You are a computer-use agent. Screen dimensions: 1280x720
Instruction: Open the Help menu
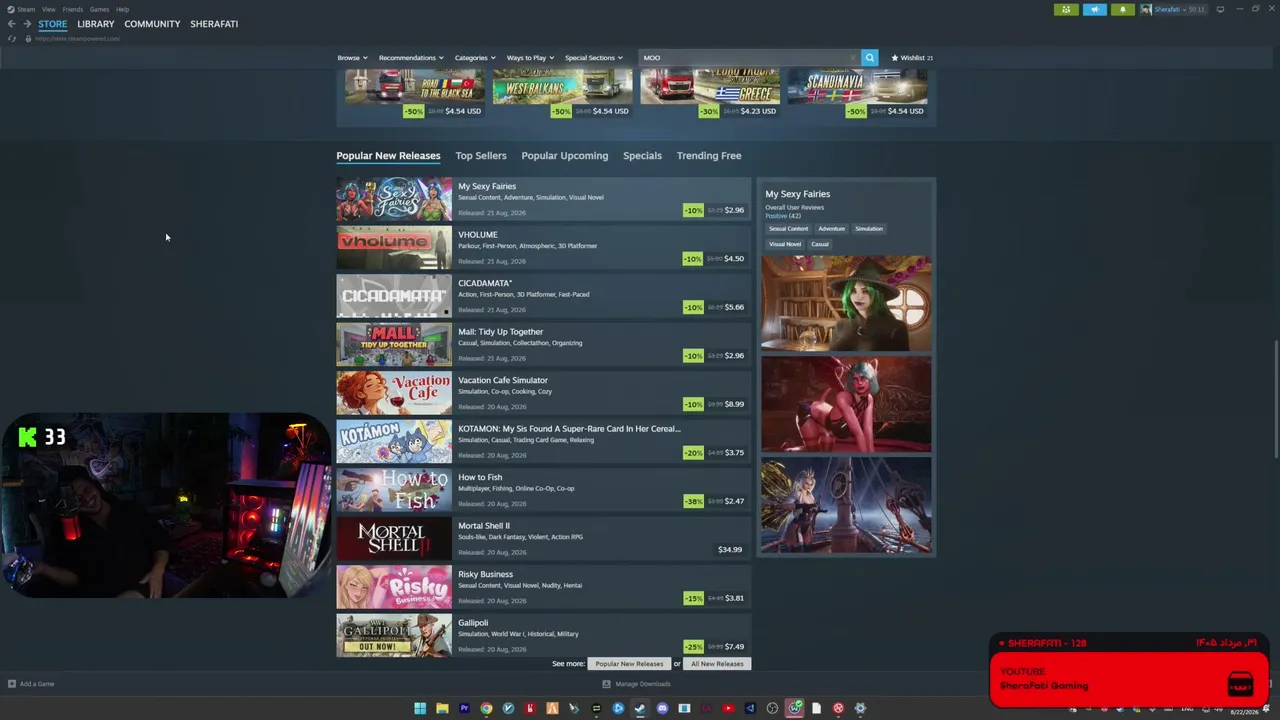122,9
